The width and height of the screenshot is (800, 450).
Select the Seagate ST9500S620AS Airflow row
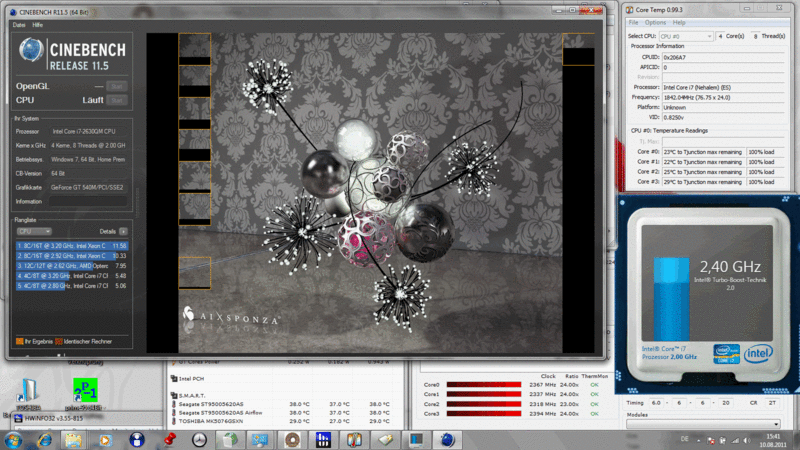283,413
